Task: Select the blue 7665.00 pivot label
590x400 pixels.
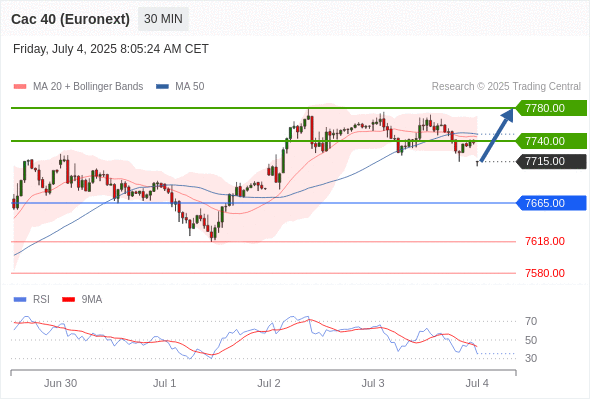Action: coord(551,203)
